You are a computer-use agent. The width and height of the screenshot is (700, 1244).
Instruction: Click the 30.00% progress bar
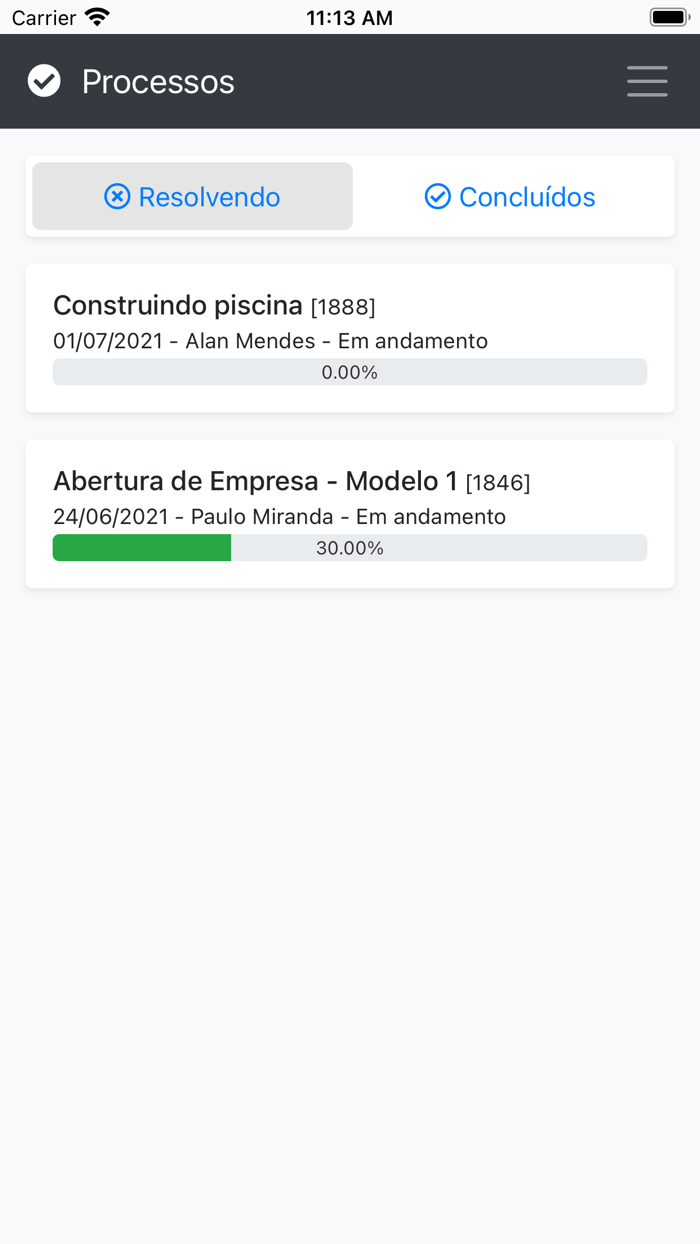(350, 547)
